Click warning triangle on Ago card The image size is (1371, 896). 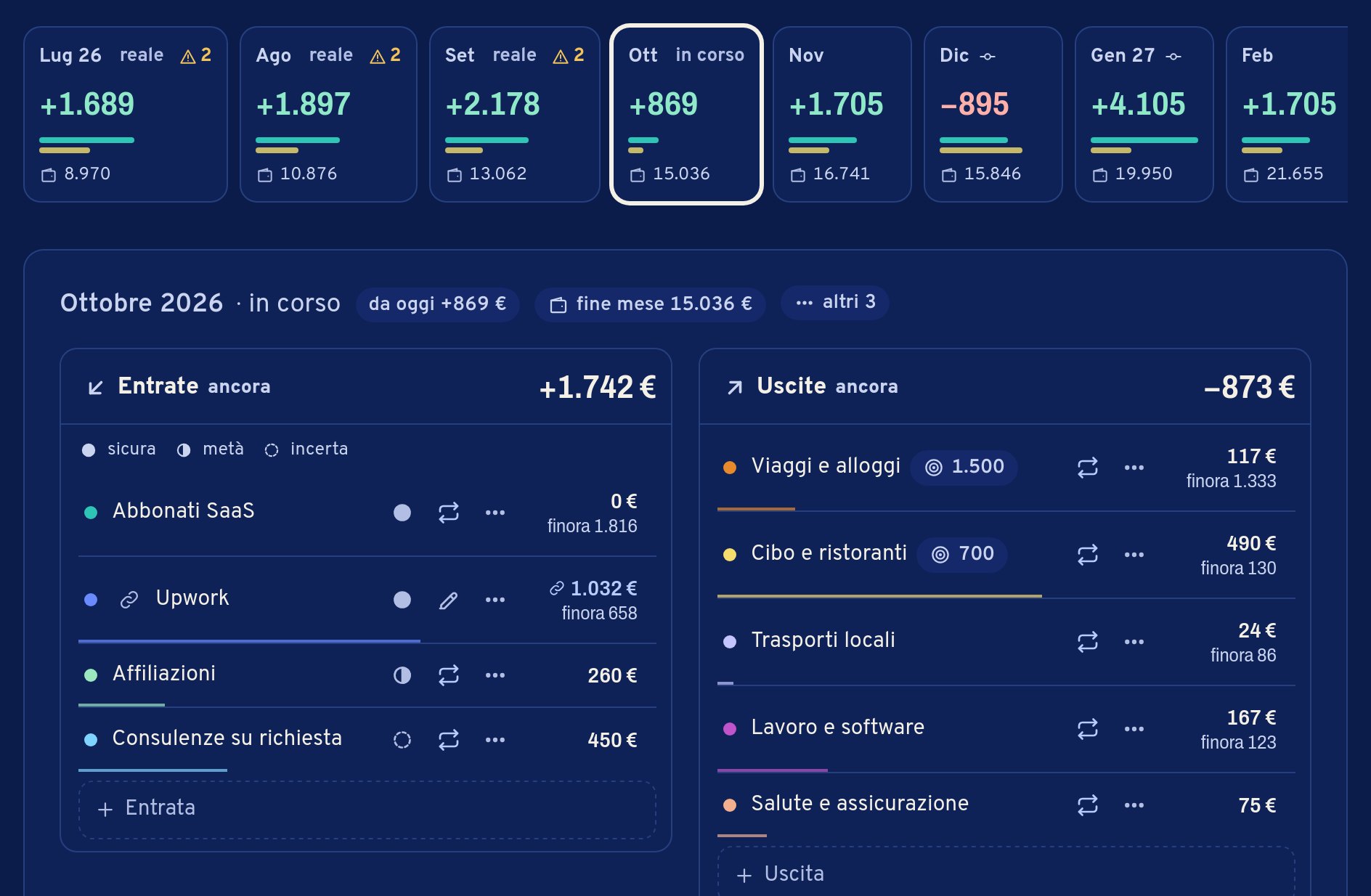pos(378,56)
